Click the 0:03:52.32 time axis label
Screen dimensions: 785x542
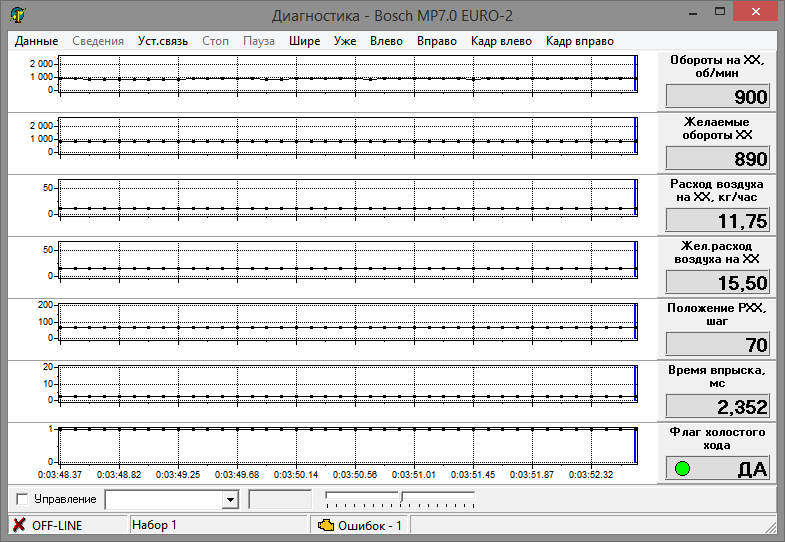591,474
